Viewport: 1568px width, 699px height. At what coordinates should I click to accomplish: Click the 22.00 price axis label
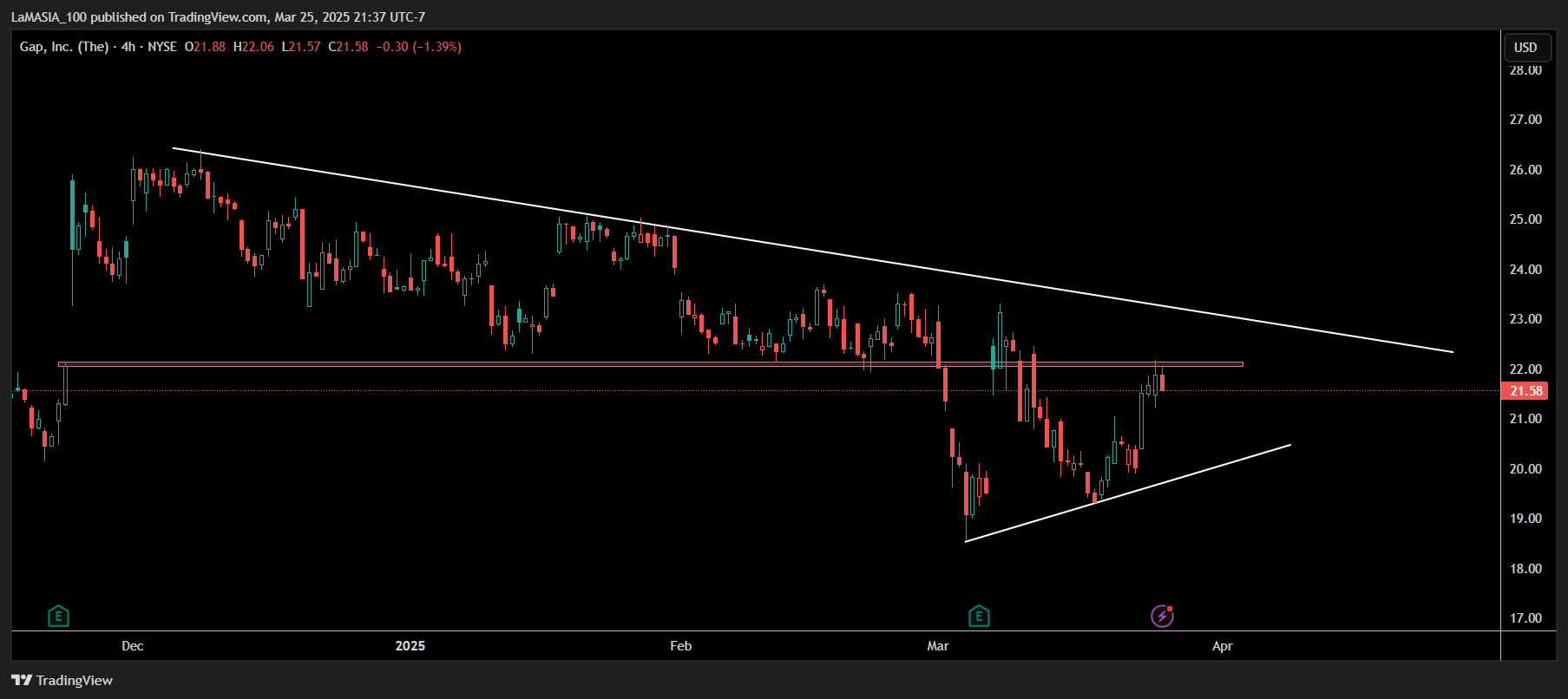click(x=1525, y=369)
